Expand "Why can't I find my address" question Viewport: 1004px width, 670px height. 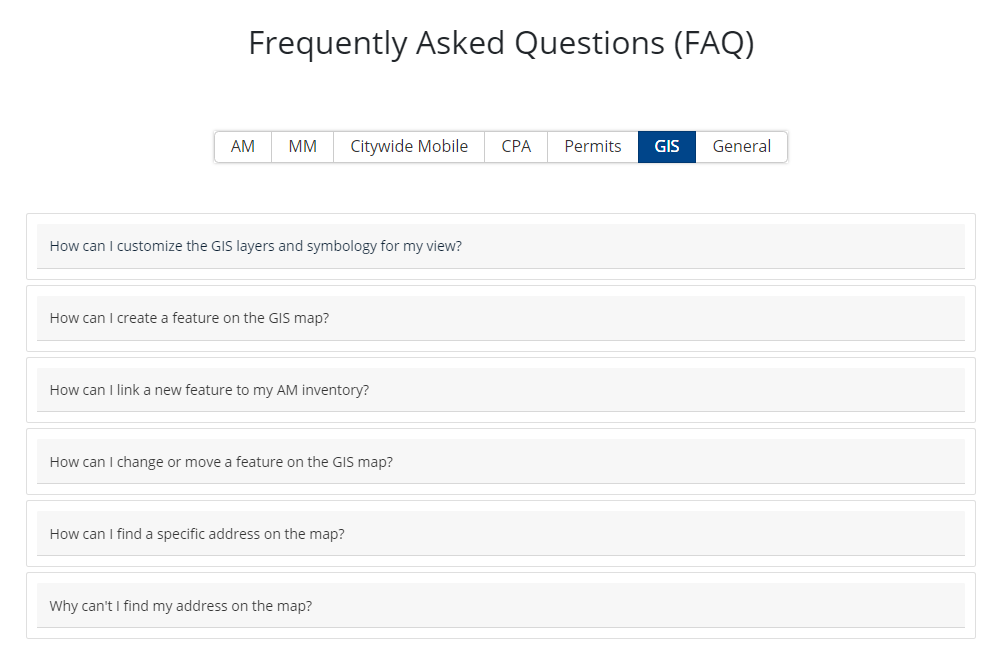(181, 606)
